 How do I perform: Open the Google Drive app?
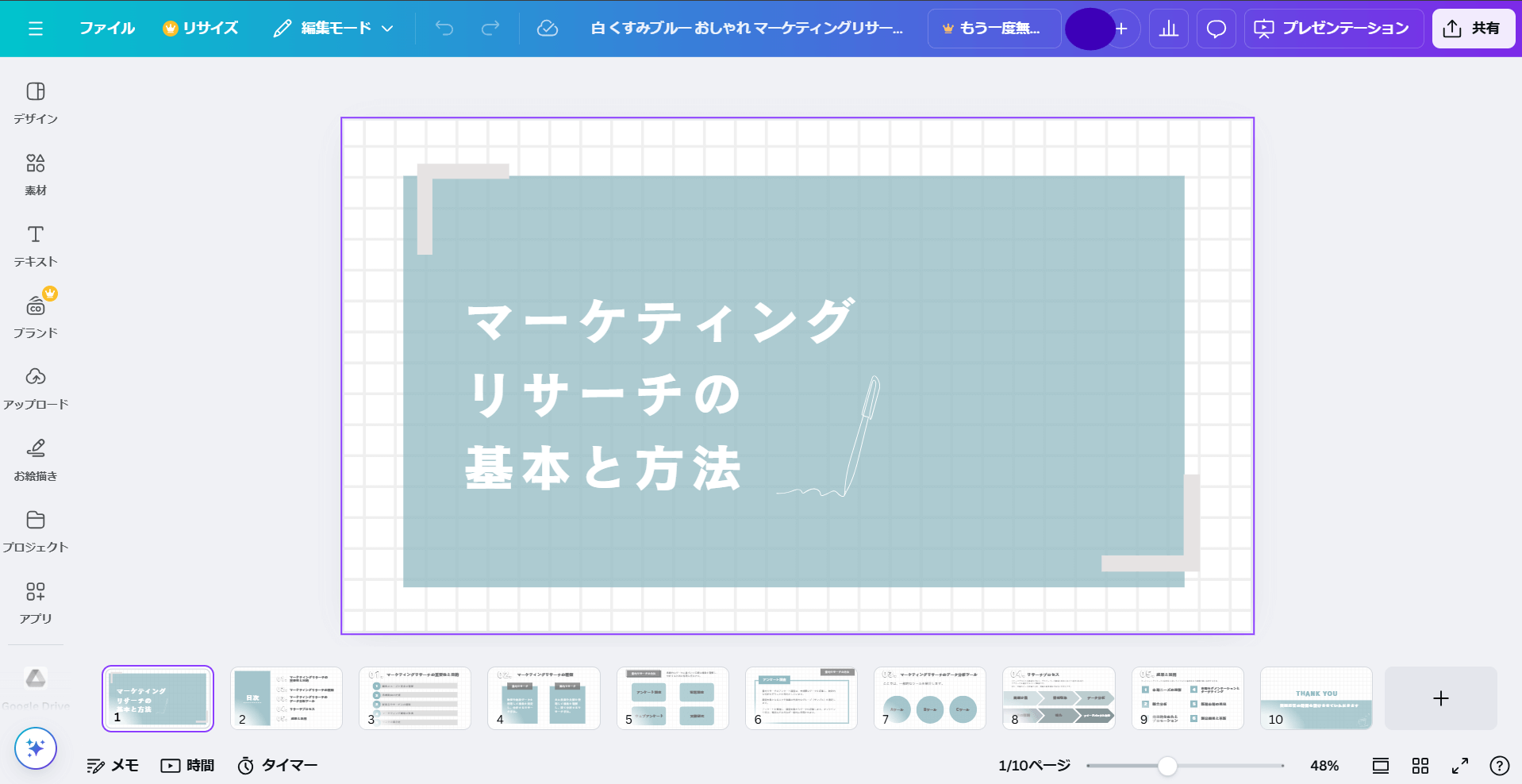pos(36,687)
